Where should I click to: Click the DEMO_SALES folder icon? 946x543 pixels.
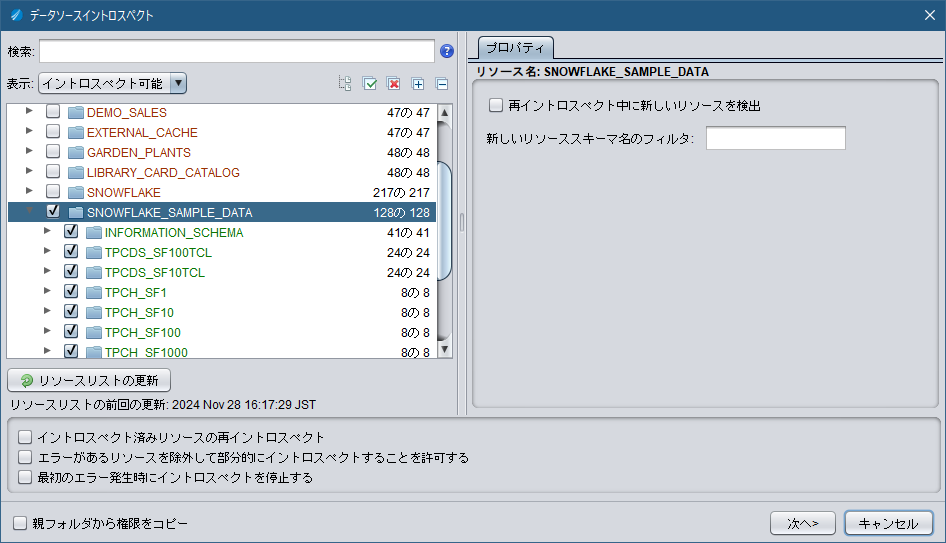click(x=76, y=113)
